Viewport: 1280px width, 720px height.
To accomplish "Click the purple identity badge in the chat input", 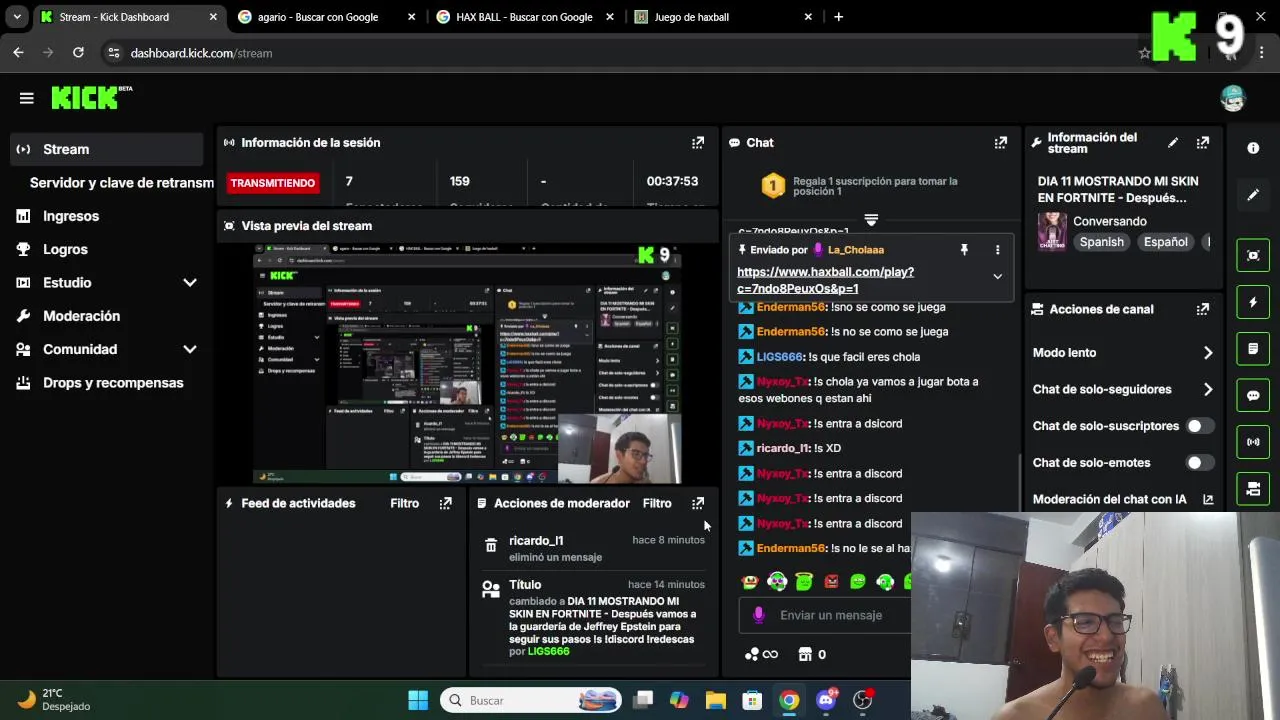I will [x=759, y=615].
